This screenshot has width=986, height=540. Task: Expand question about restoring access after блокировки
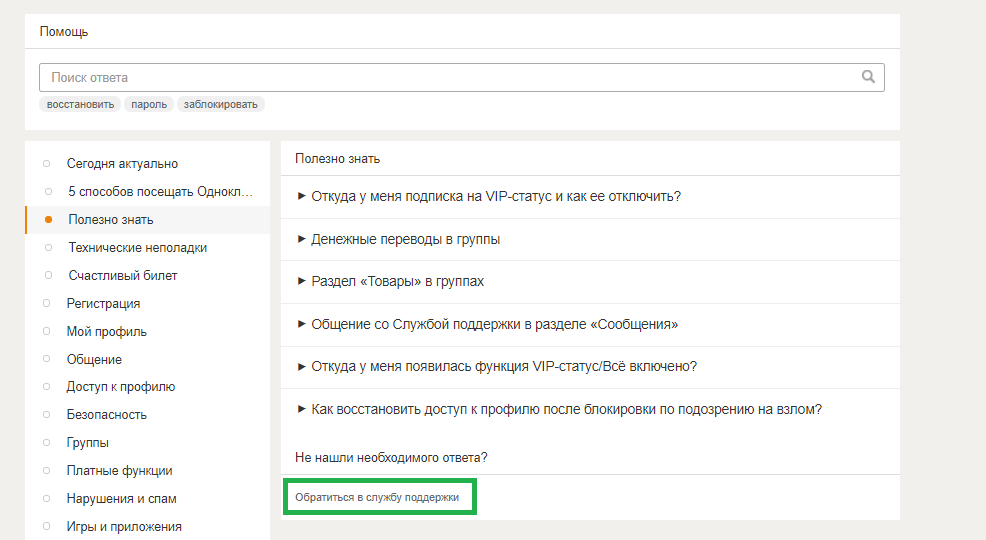[566, 409]
